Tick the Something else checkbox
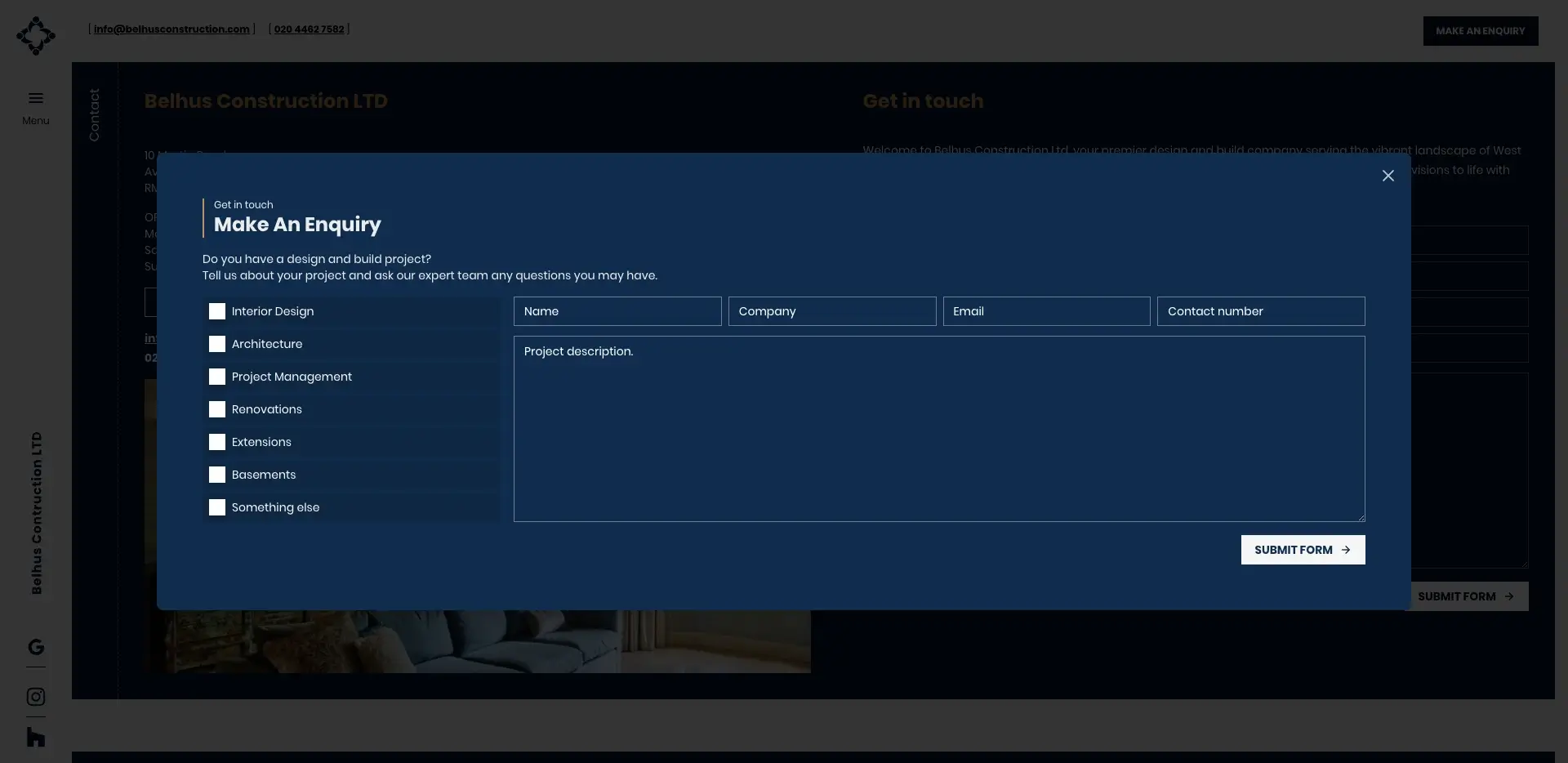 pyautogui.click(x=217, y=507)
